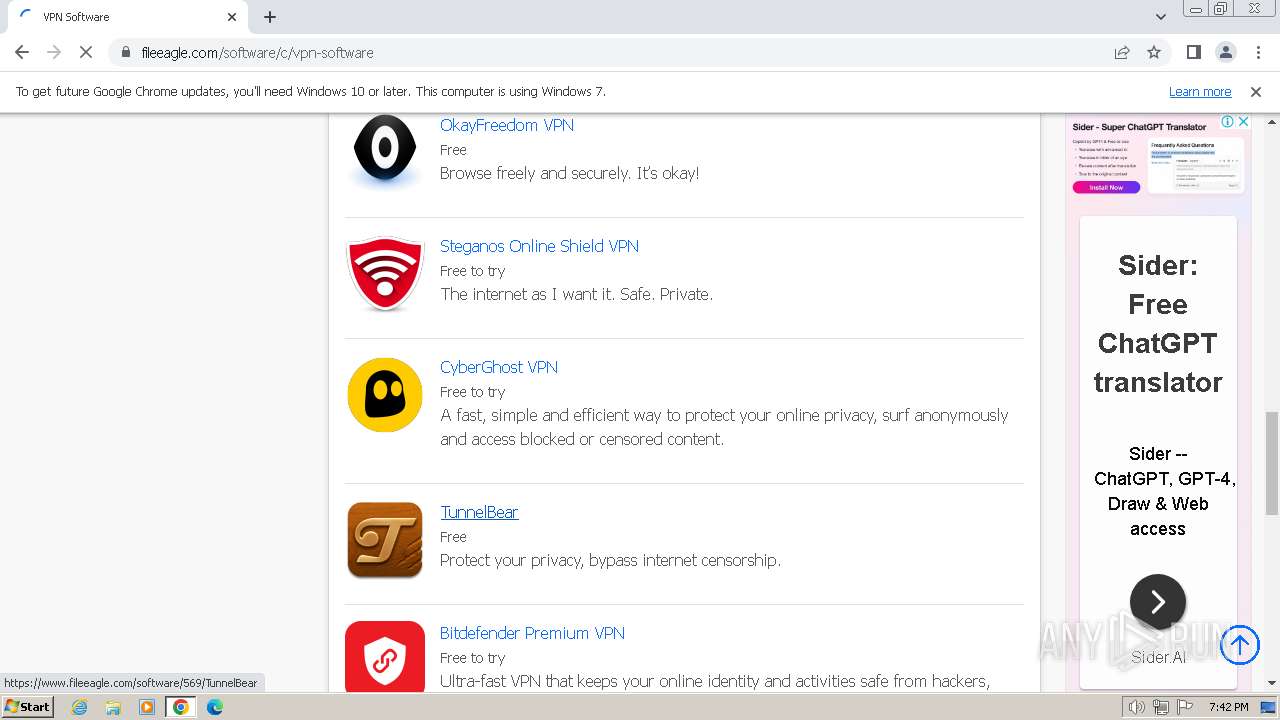The image size is (1280, 720).
Task: Click the Bitdefender red shield logo
Action: pyautogui.click(x=385, y=657)
